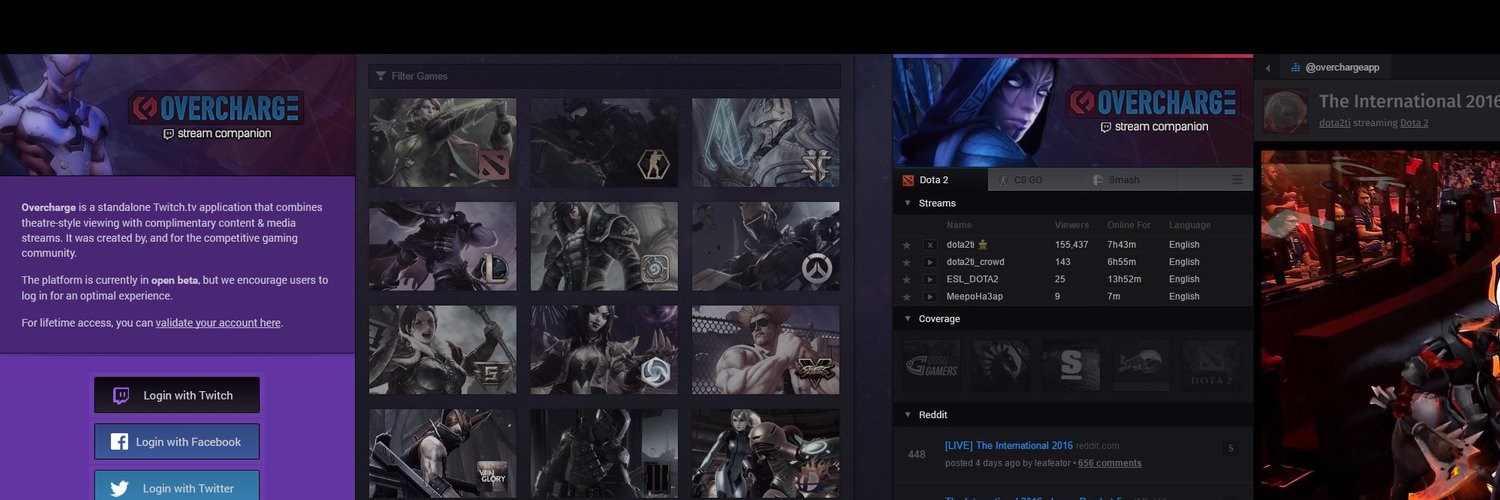Click the 155,437 viewers count
1500x500 pixels.
[1072, 245]
